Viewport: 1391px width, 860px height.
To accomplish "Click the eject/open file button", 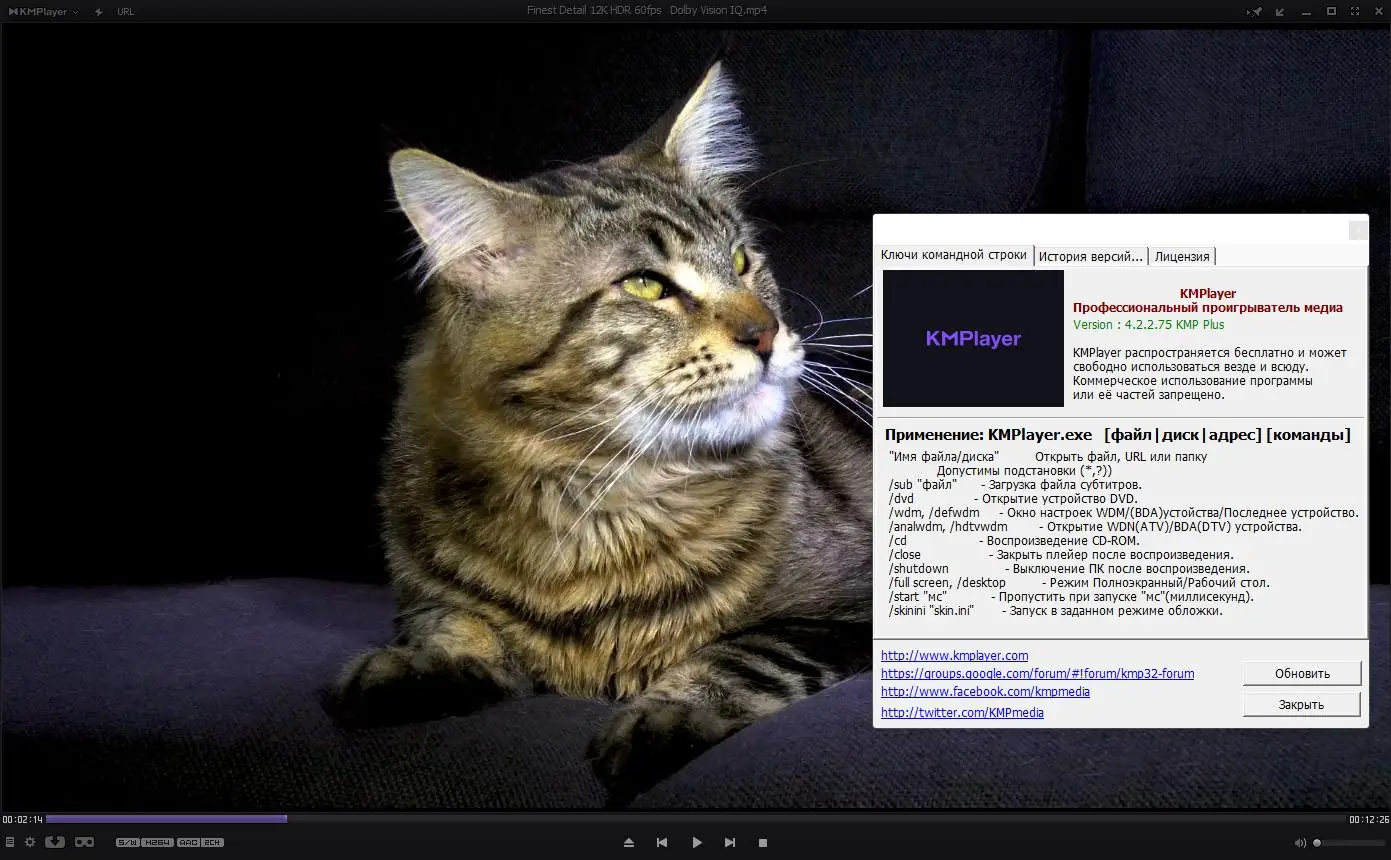I will [x=628, y=843].
